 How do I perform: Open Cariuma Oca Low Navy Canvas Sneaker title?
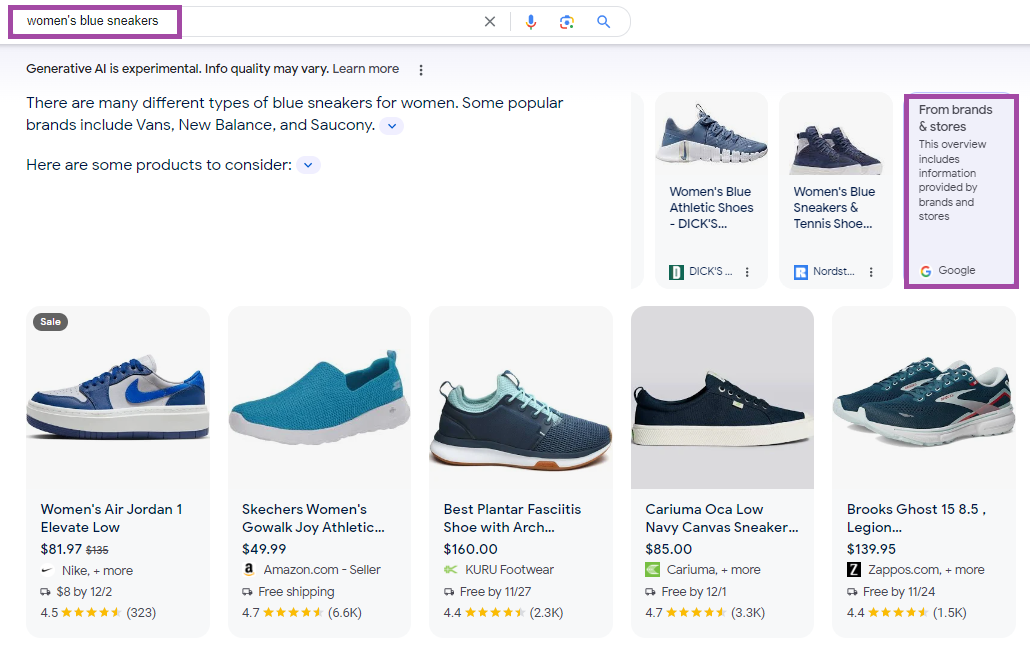[722, 518]
